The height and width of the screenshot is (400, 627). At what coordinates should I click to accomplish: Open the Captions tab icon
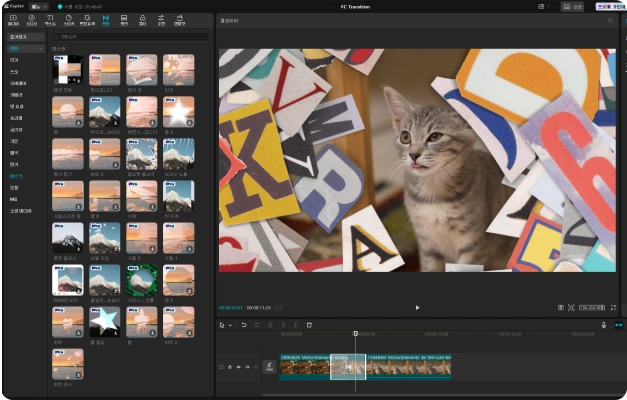[124, 20]
